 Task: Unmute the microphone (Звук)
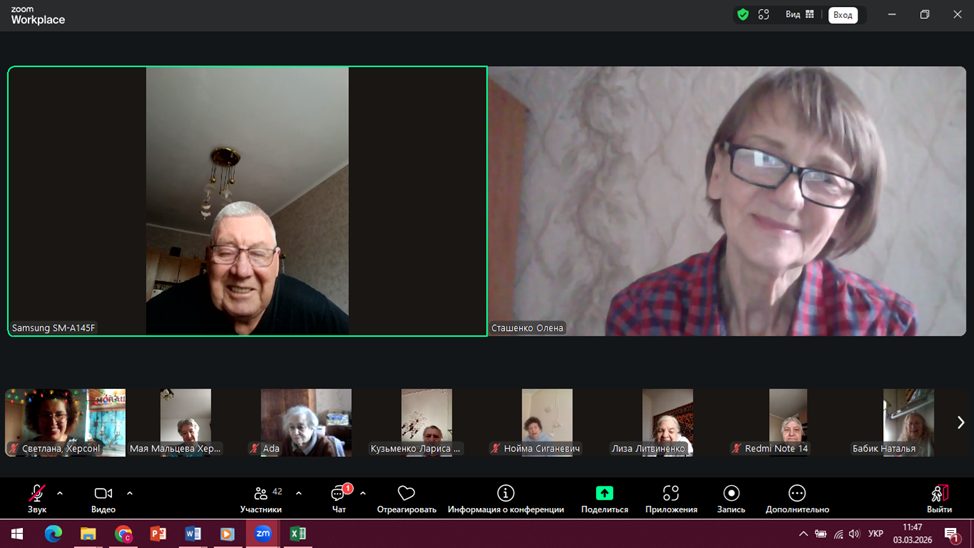(37, 494)
